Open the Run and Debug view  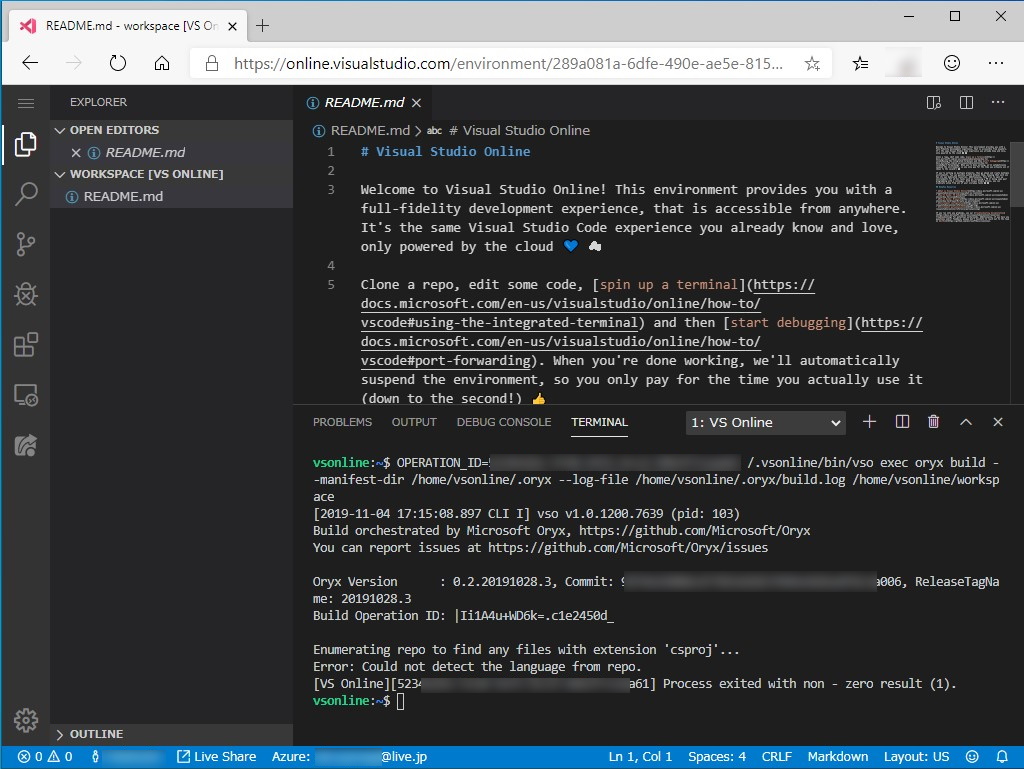(26, 294)
